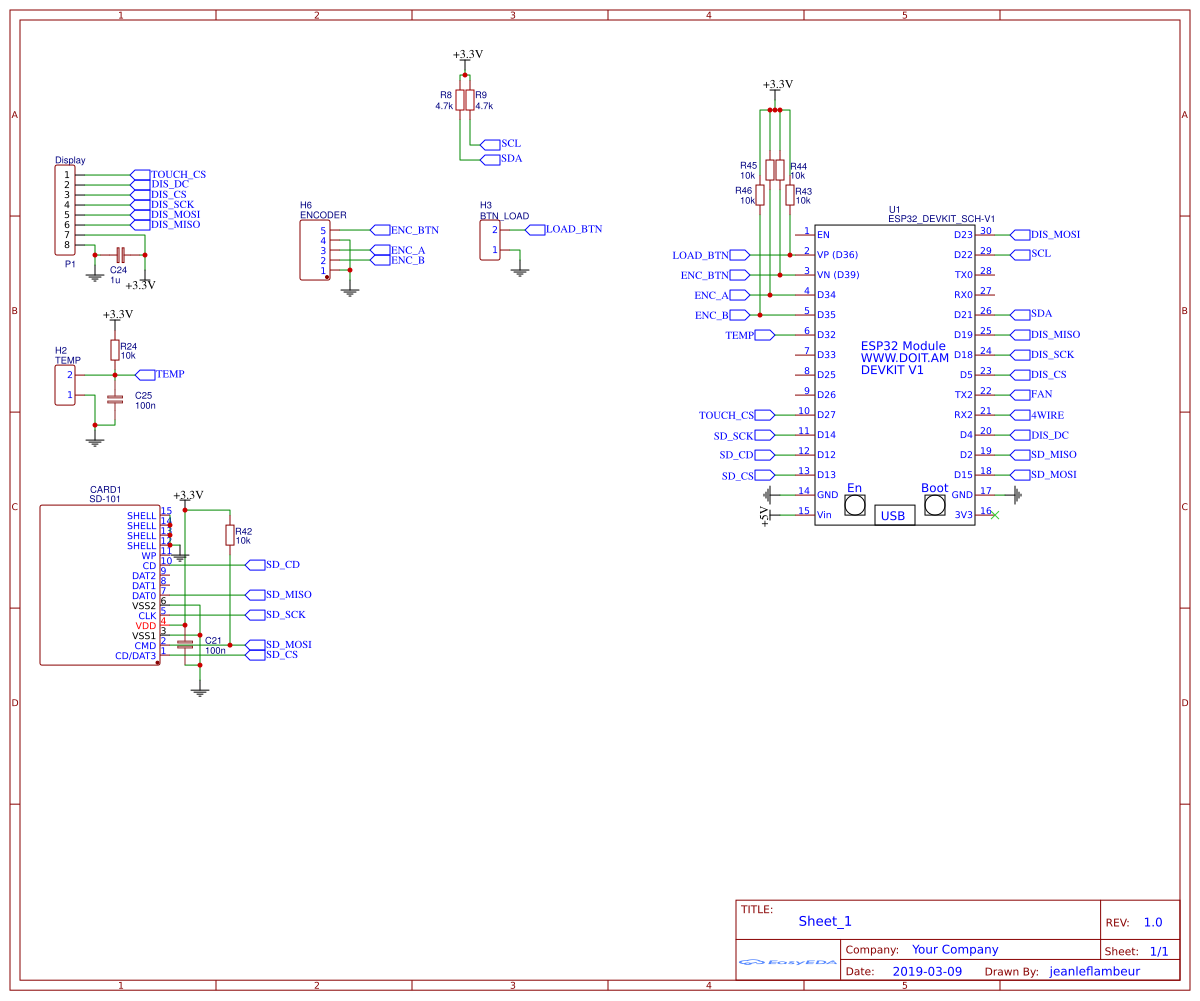Click the EasyEDA logo in the title block

tap(785, 961)
